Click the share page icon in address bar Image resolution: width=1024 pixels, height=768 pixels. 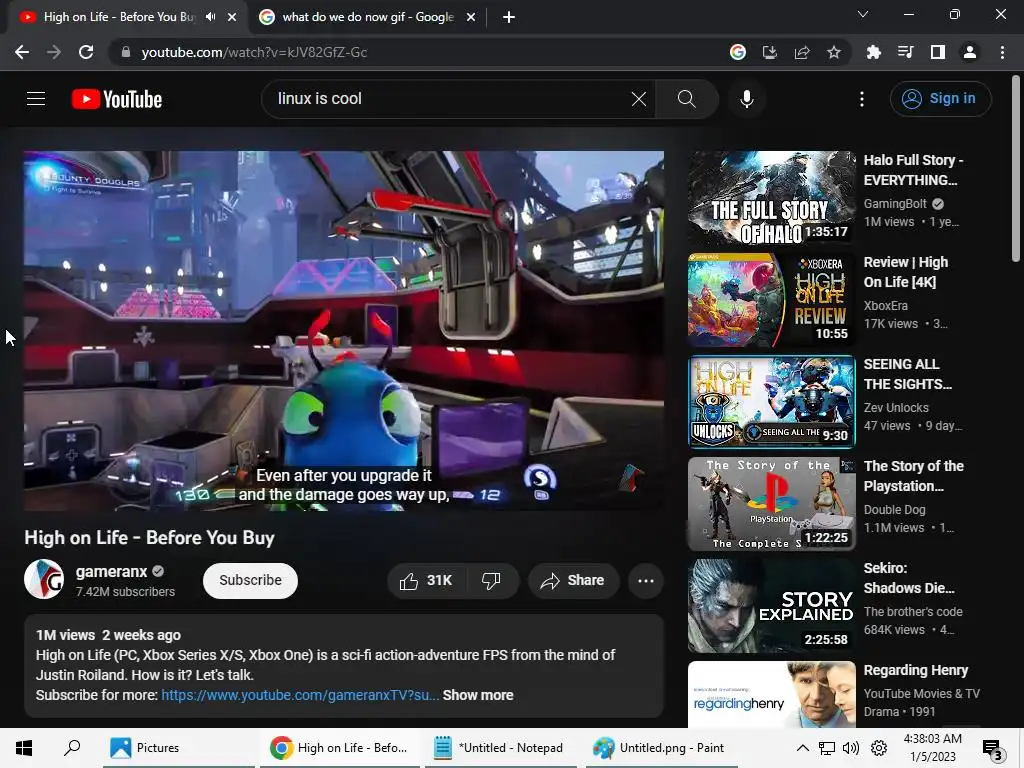[802, 52]
